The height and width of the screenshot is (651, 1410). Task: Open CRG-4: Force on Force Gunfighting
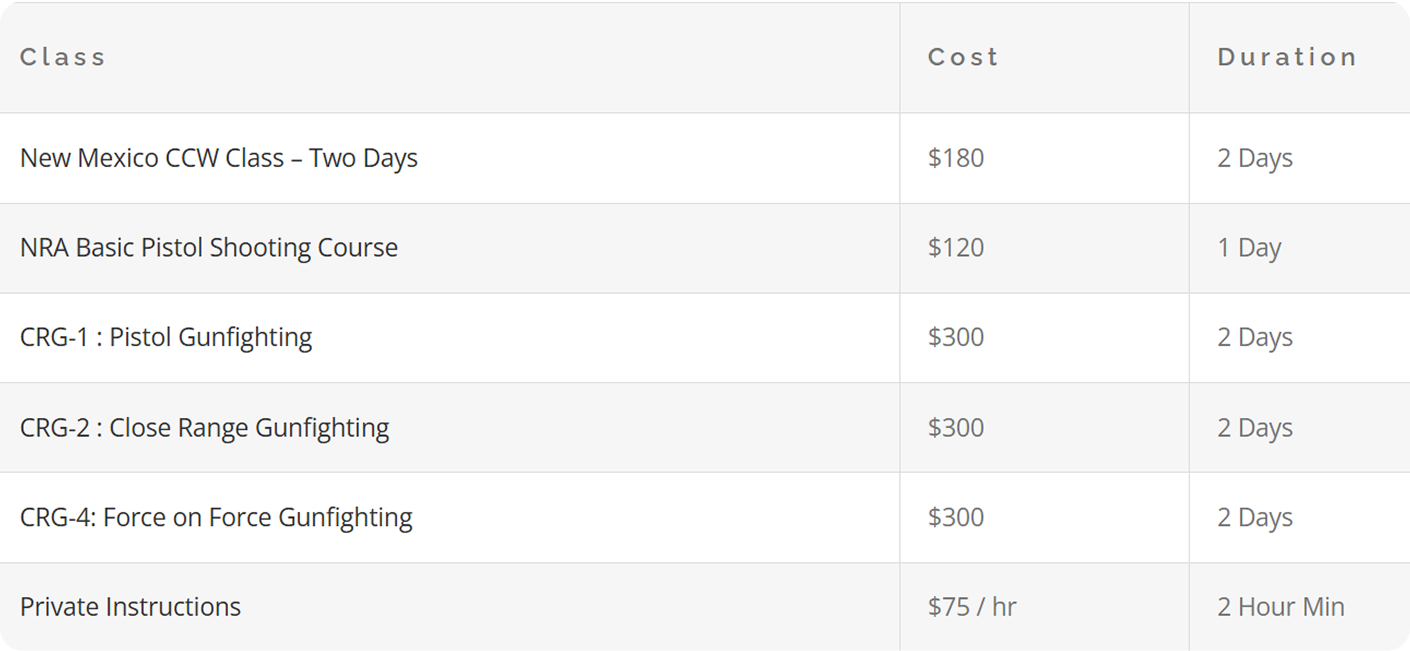(216, 518)
